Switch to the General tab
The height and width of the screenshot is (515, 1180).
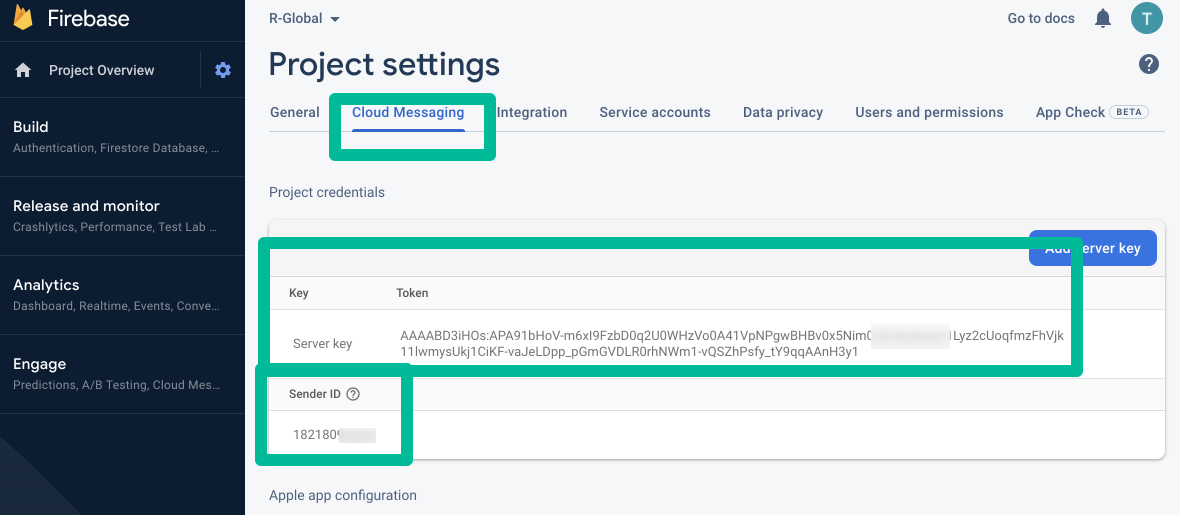[294, 113]
